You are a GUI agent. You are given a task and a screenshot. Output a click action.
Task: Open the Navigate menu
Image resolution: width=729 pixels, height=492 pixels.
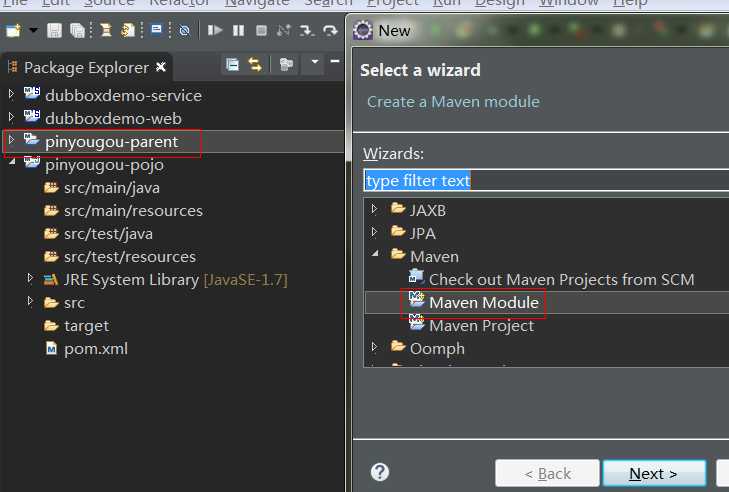coord(257,3)
